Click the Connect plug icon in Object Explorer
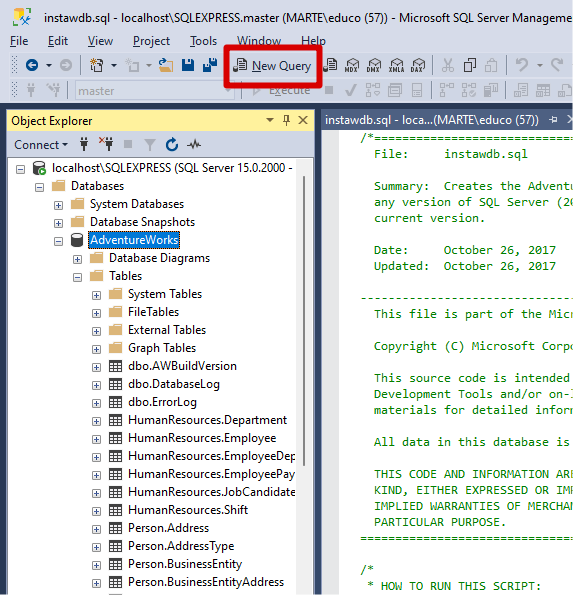Screen dimensions: 573x595 point(84,144)
